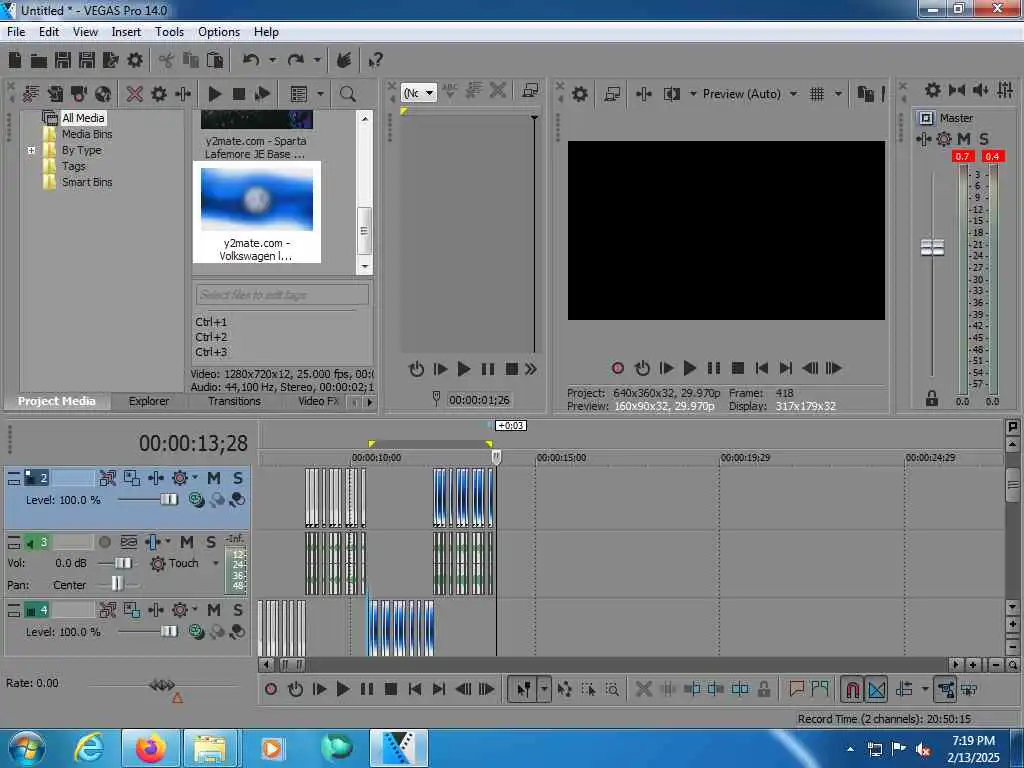Screen dimensions: 1024x768
Task: Open Project Properties gear in main toolbar
Action: pos(135,61)
